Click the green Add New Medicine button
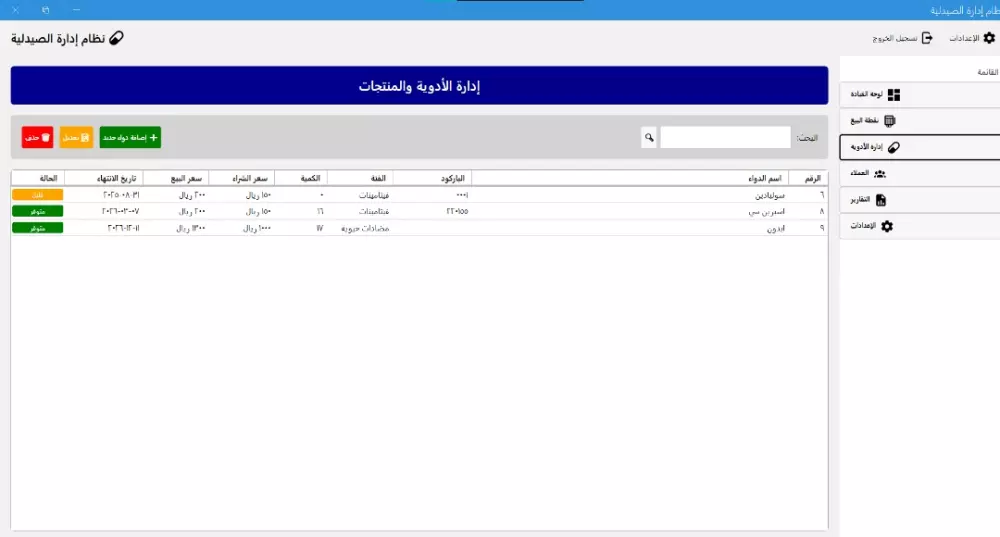 coord(130,137)
